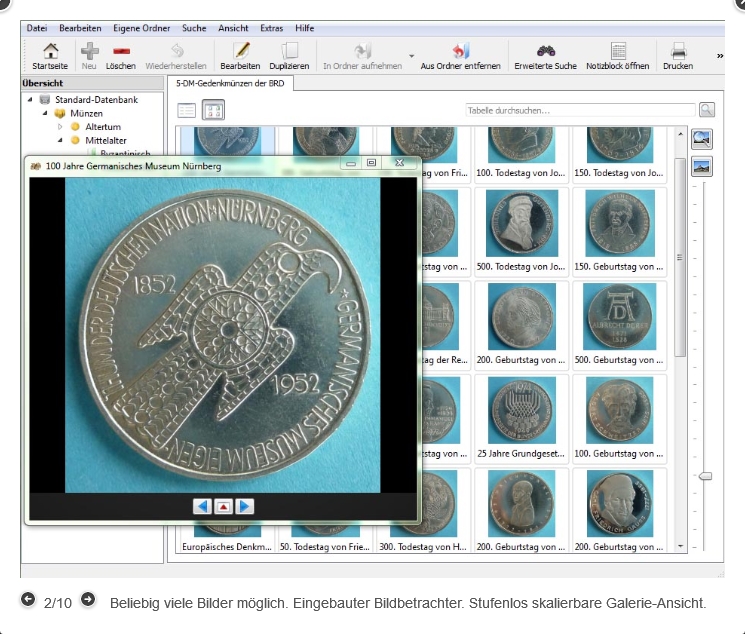745x634 pixels.
Task: Show next image in viewer
Action: pos(244,506)
